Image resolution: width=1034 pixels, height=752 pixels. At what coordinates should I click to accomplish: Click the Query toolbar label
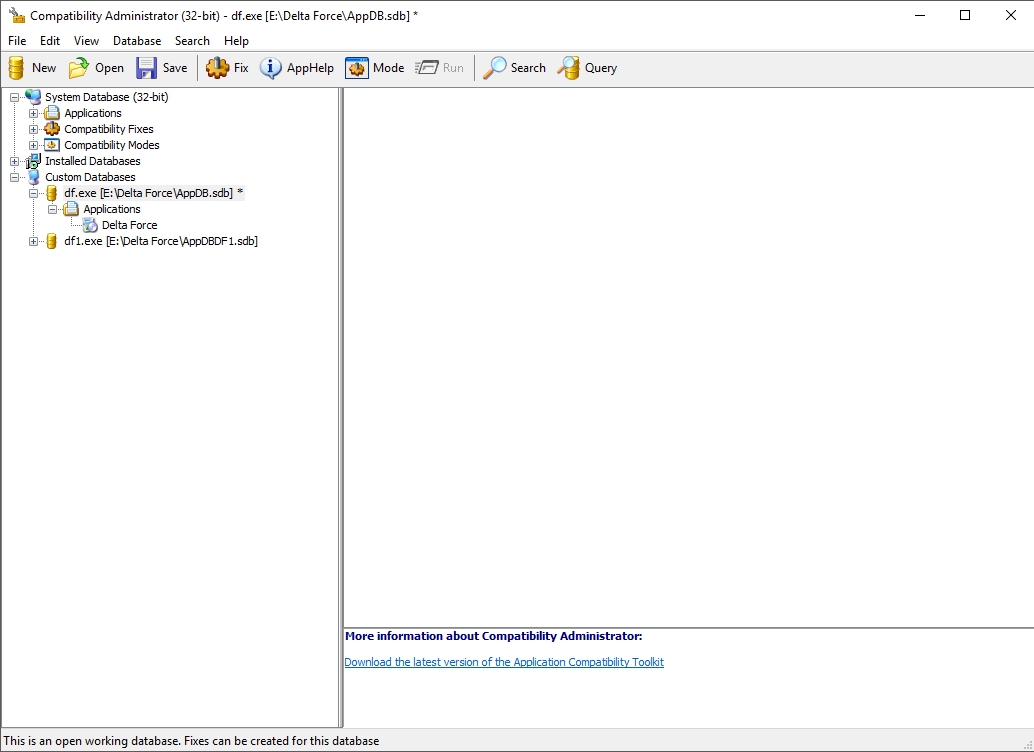tap(601, 68)
